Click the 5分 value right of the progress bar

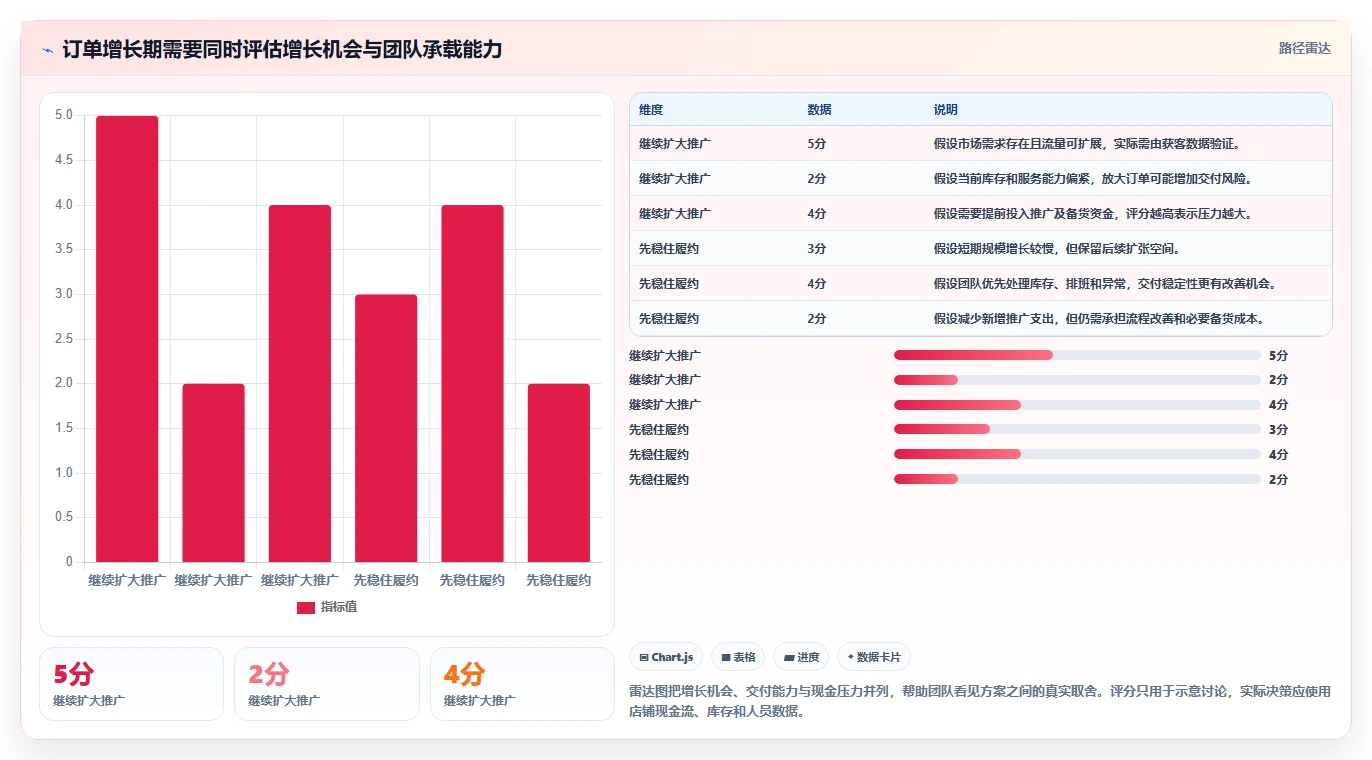(1278, 355)
